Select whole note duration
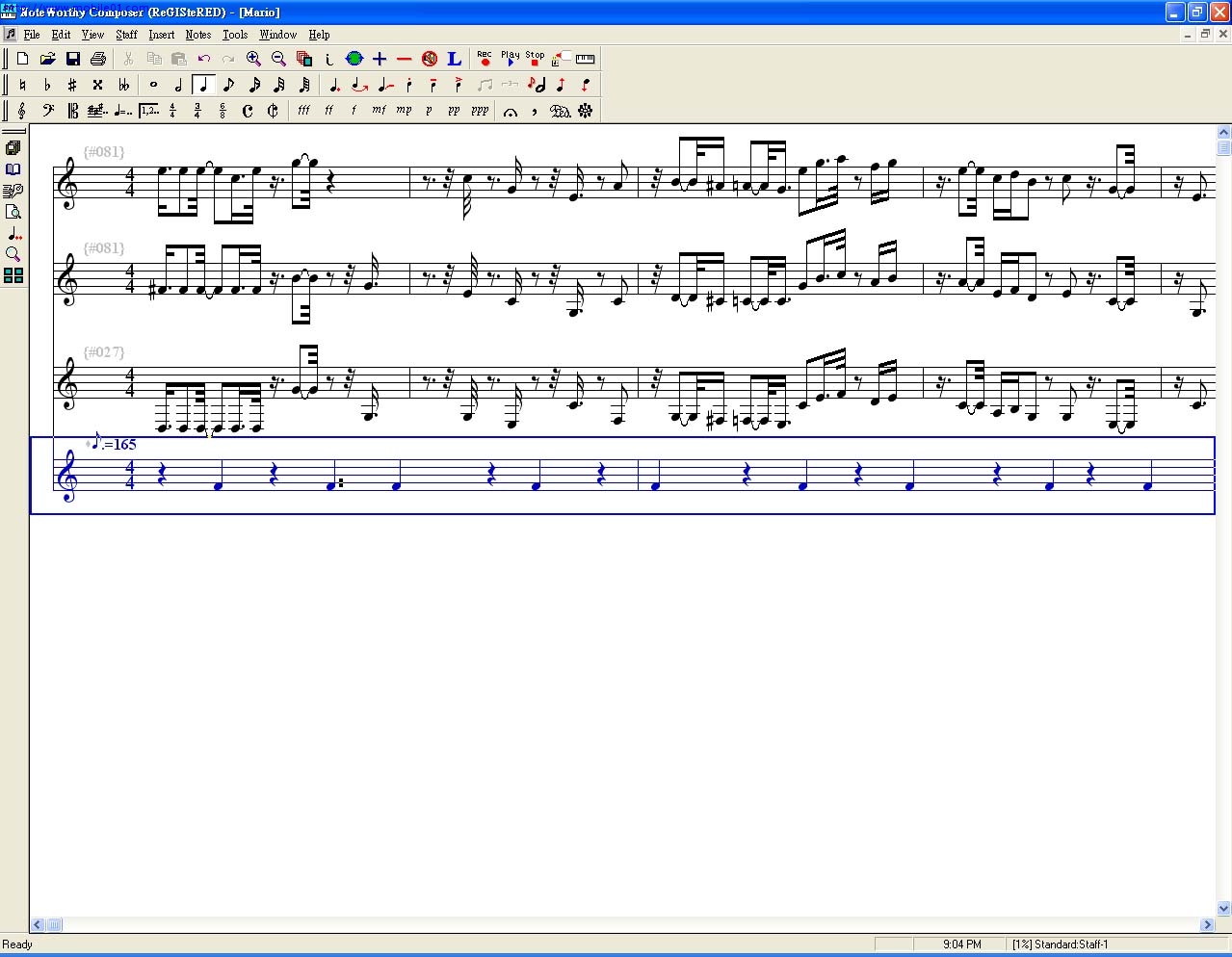The width and height of the screenshot is (1232, 957). coord(153,85)
